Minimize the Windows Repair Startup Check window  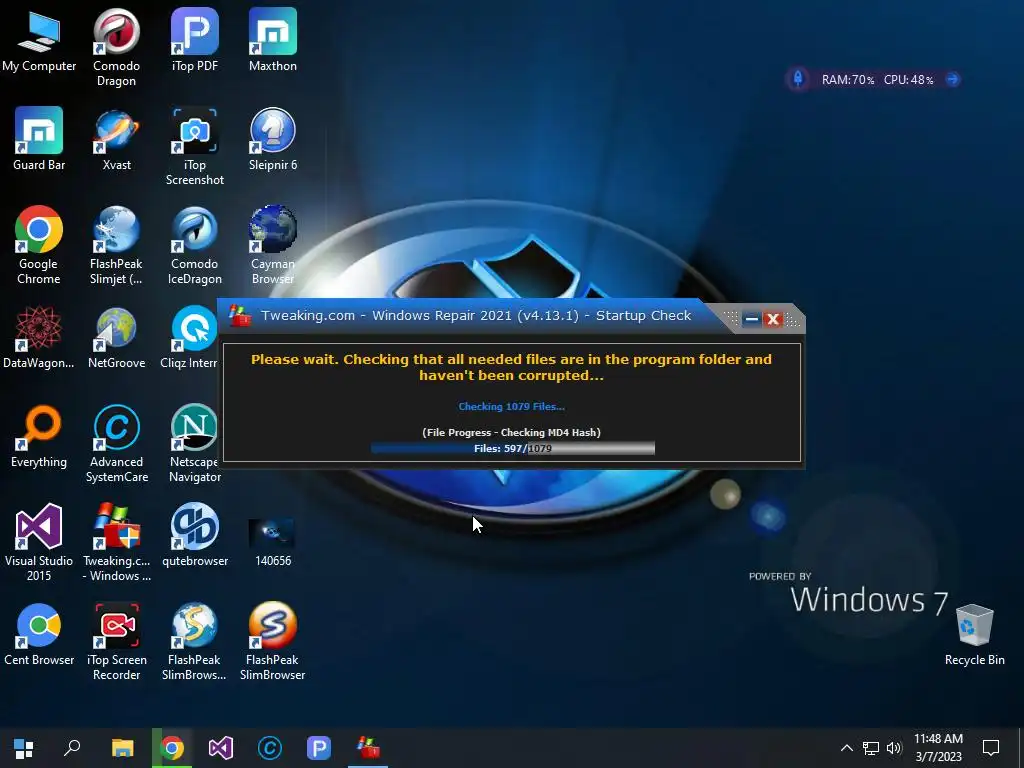[x=752, y=319]
